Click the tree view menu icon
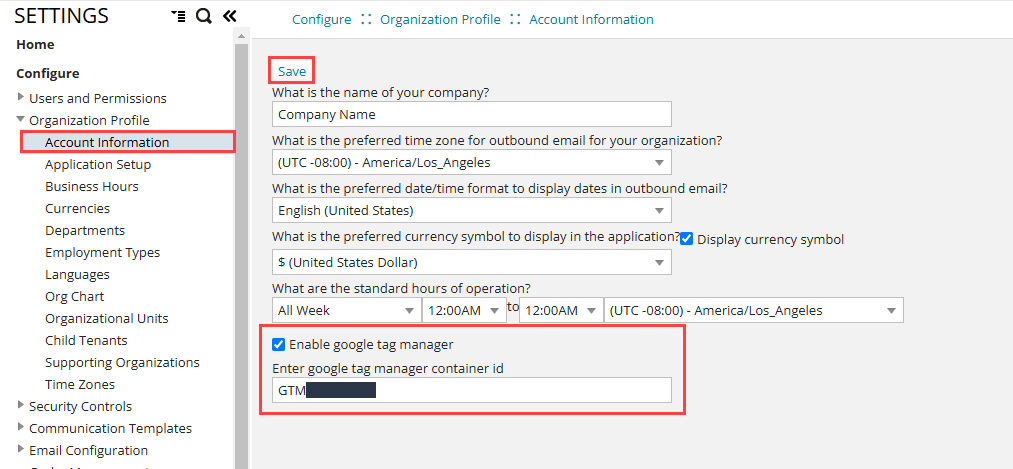The height and width of the screenshot is (469, 1013). coord(178,16)
